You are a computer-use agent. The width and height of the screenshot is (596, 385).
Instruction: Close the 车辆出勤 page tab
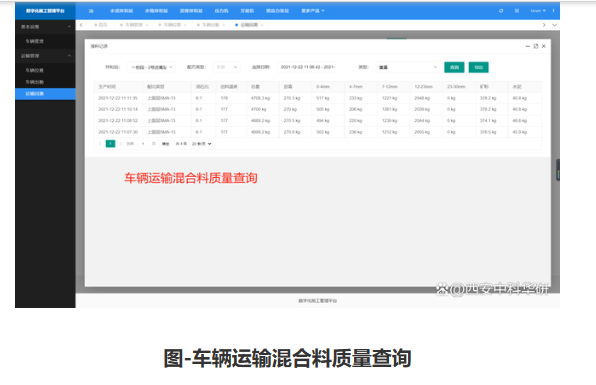point(224,25)
